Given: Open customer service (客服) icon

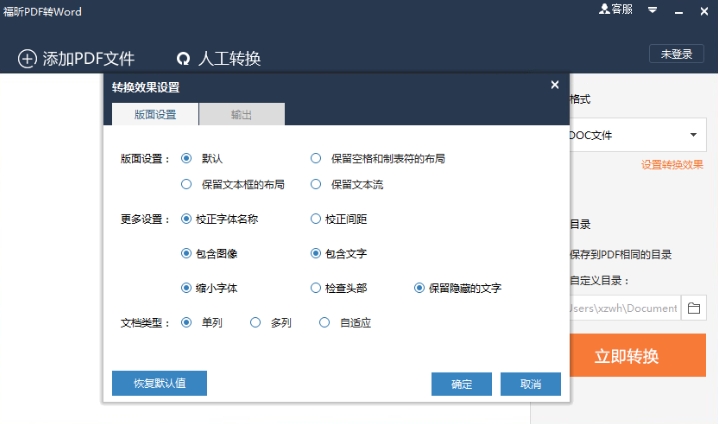Looking at the screenshot, I should pyautogui.click(x=604, y=9).
